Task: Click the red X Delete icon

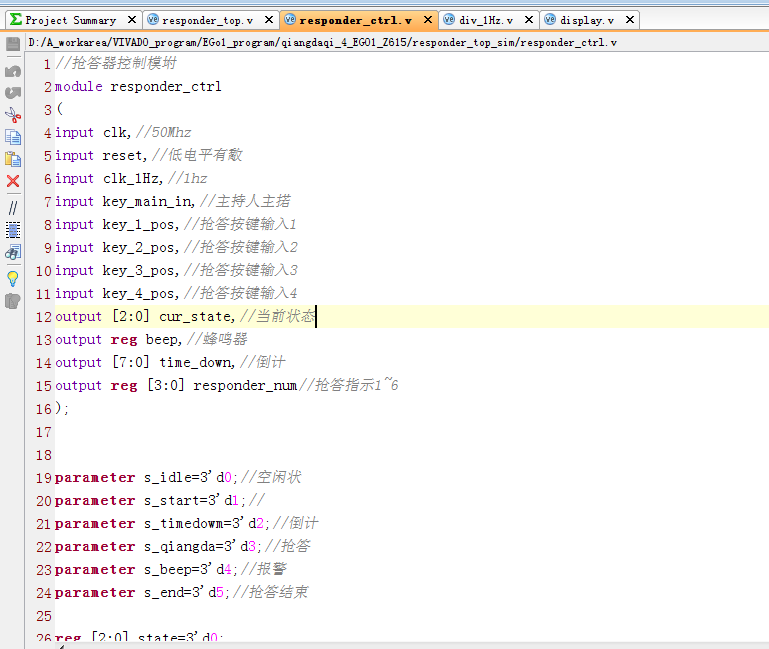Action: 13,181
